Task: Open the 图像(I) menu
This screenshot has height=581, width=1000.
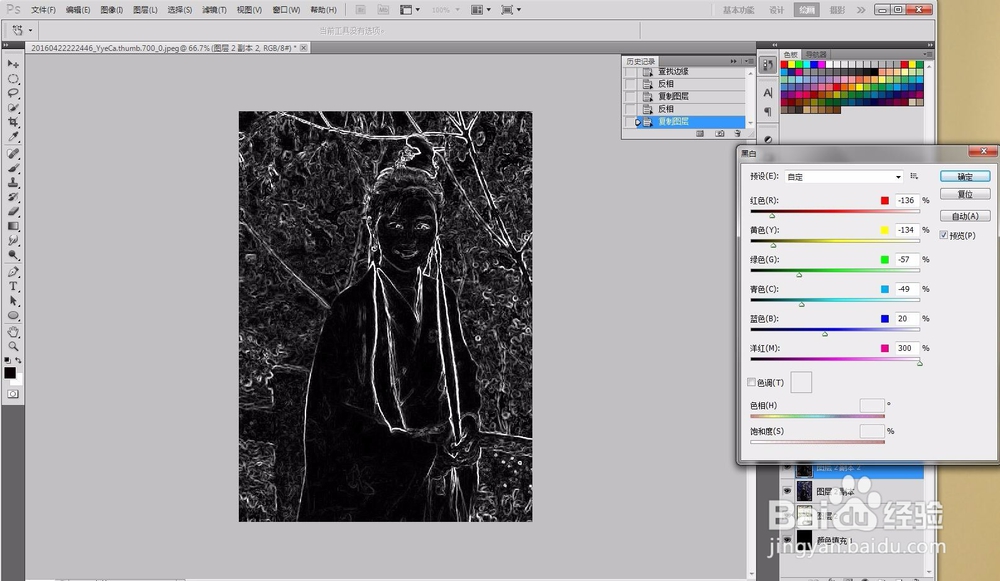Action: point(112,10)
